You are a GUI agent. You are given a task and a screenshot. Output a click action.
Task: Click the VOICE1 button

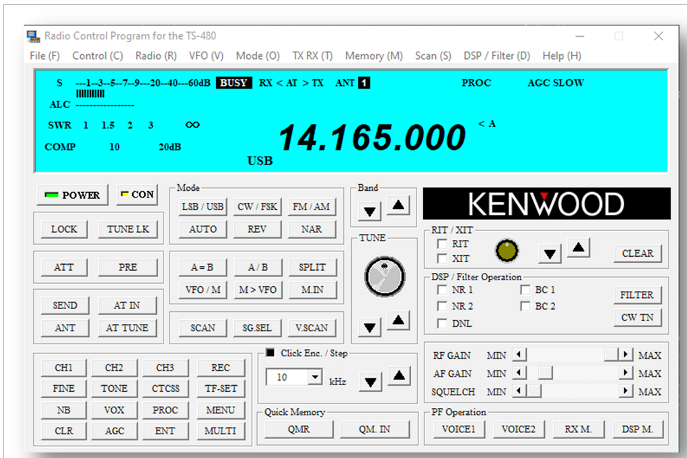pos(459,430)
